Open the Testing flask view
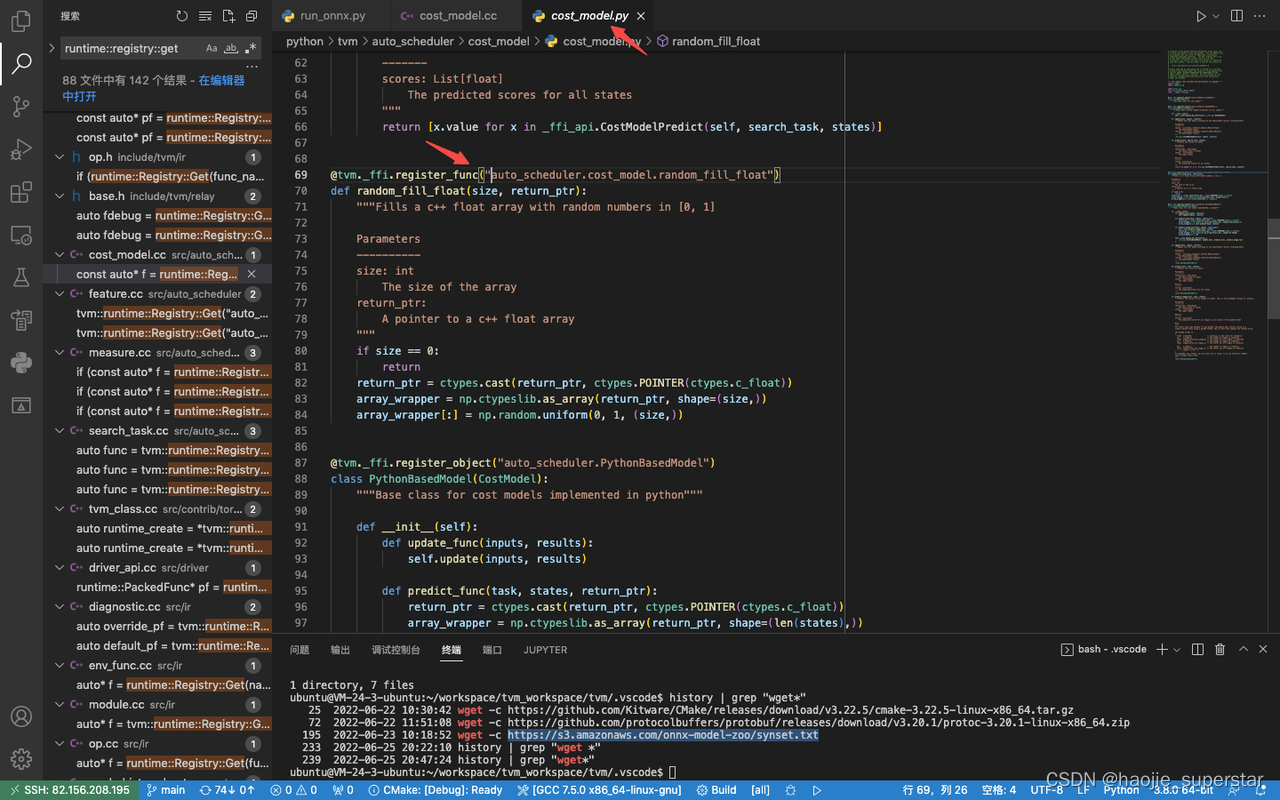 tap(21, 277)
